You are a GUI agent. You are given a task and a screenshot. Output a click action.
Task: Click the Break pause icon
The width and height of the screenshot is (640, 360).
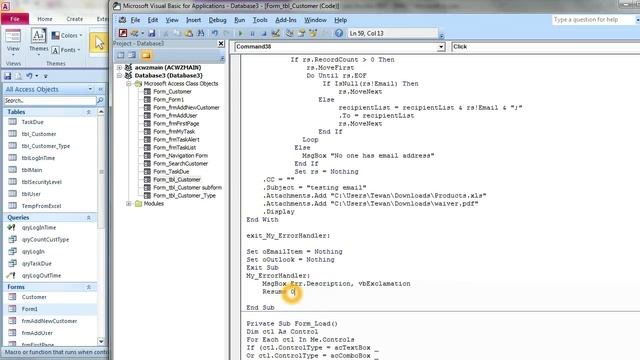252,33
